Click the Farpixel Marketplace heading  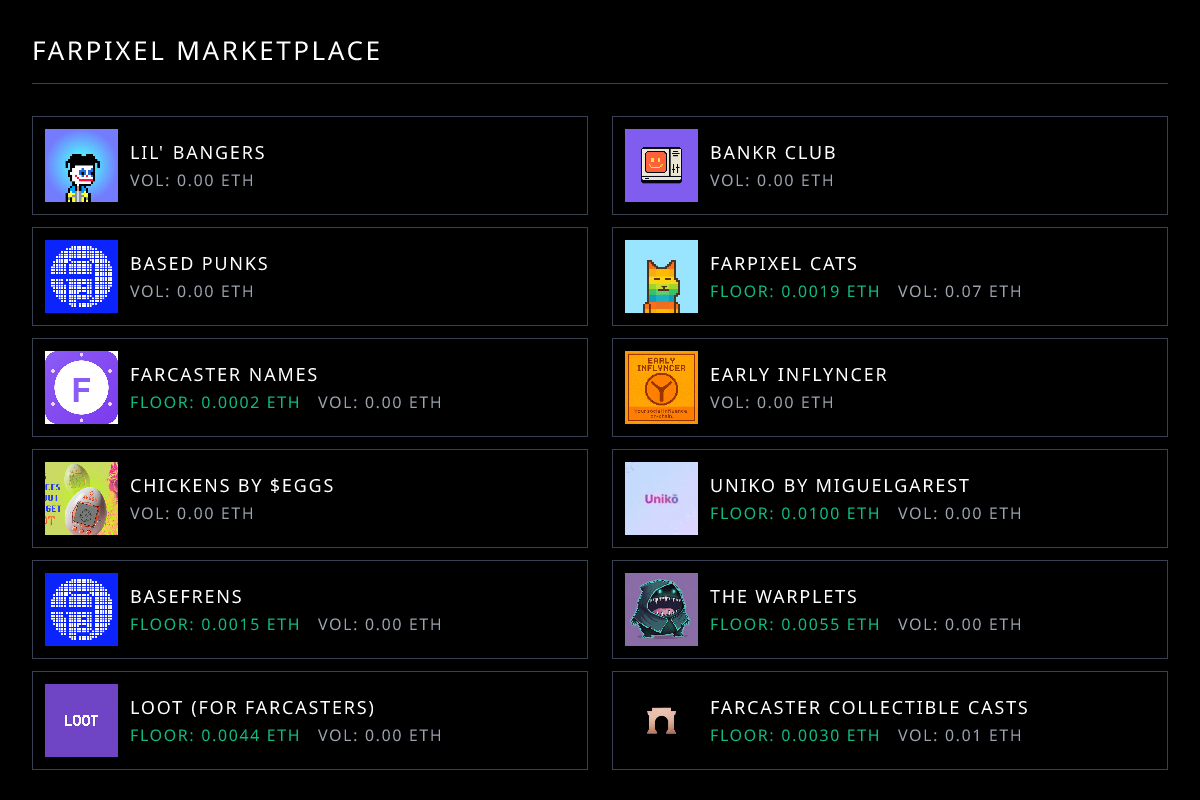pyautogui.click(x=207, y=51)
